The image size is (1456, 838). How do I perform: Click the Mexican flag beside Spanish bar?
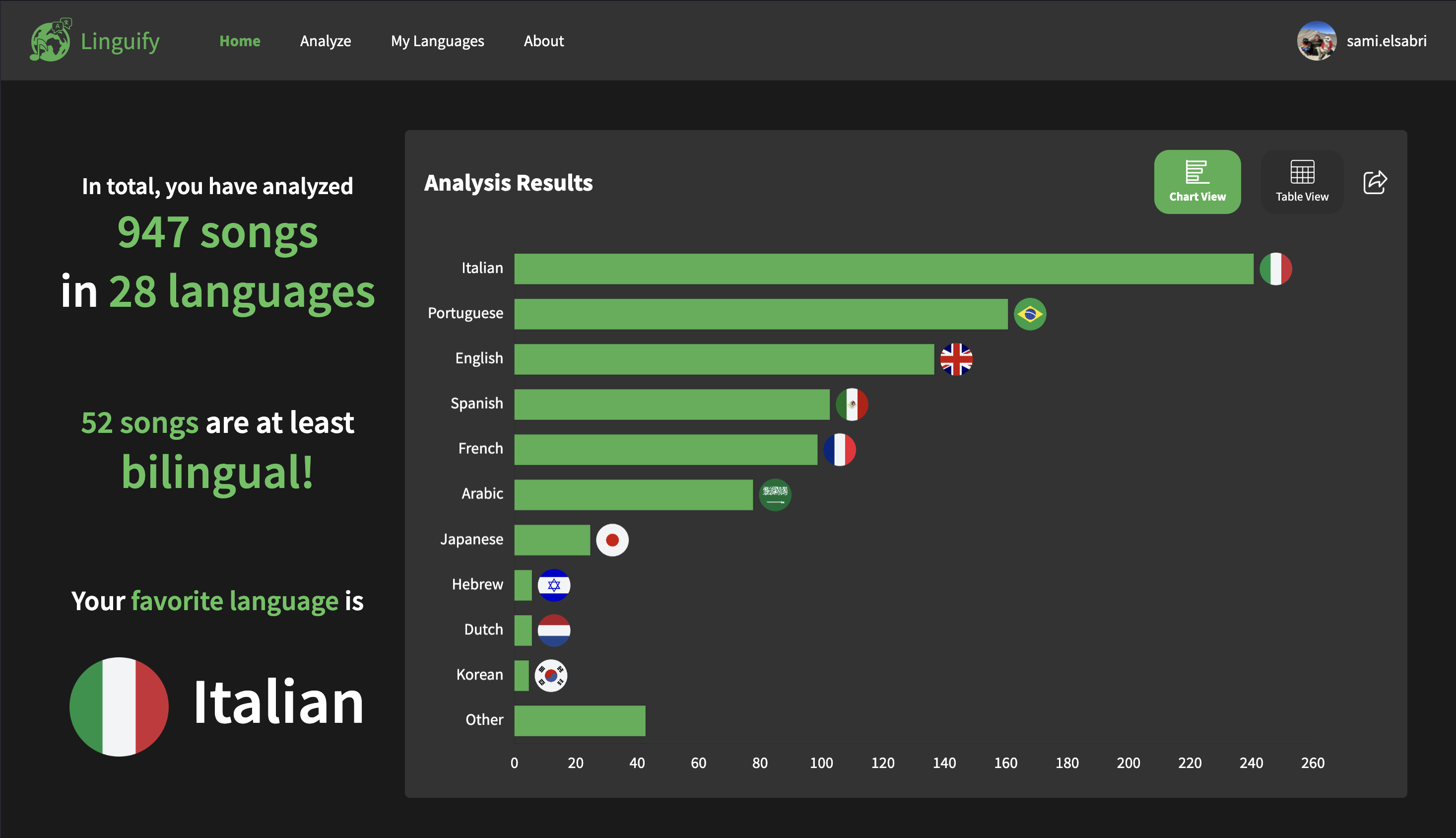point(852,405)
